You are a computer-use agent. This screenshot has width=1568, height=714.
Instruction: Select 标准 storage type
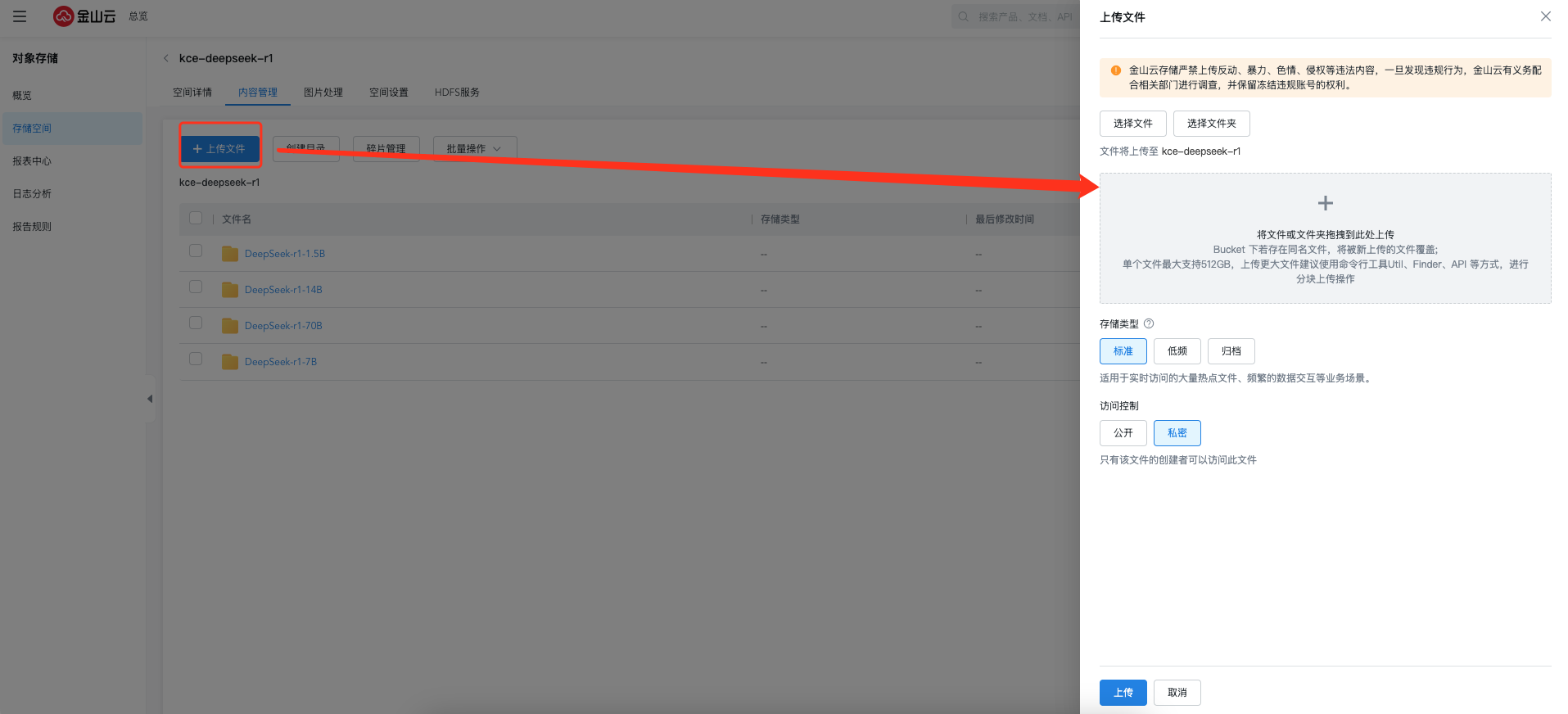[x=1123, y=351]
